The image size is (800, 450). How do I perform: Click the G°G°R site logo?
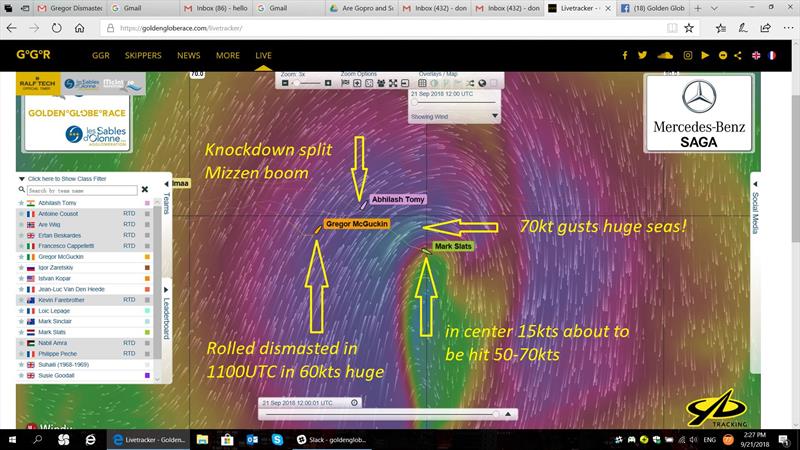pos(33,55)
